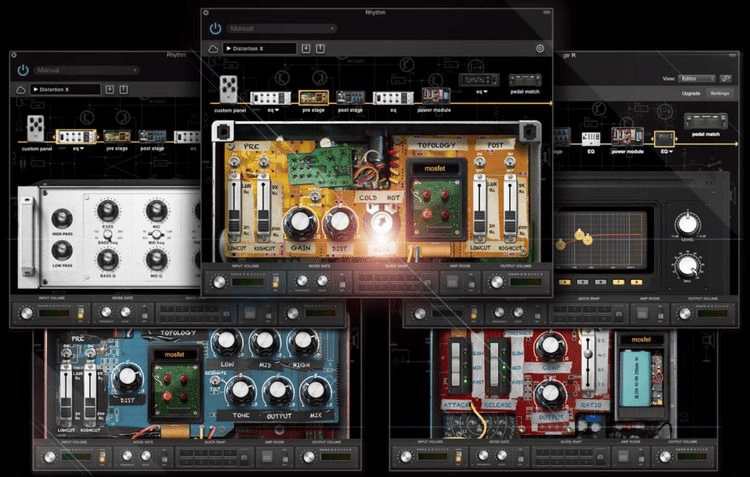Open the mosfet topology module in the orange pedal
The height and width of the screenshot is (477, 750).
click(436, 200)
